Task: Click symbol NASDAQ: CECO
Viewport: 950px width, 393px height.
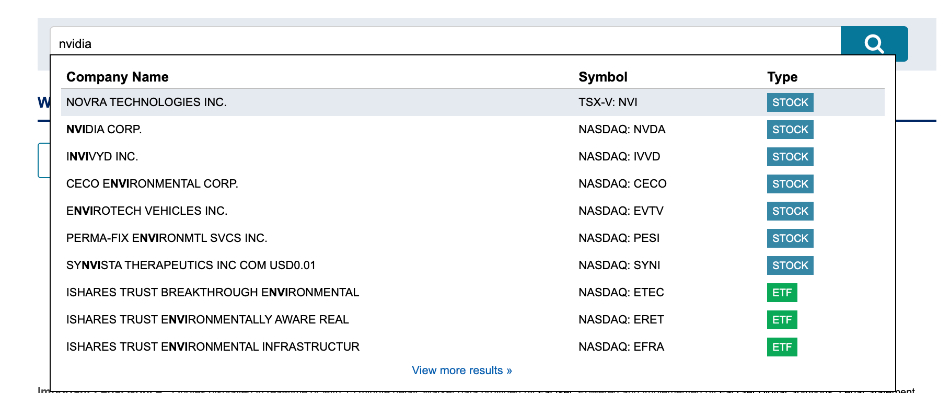Action: (622, 184)
